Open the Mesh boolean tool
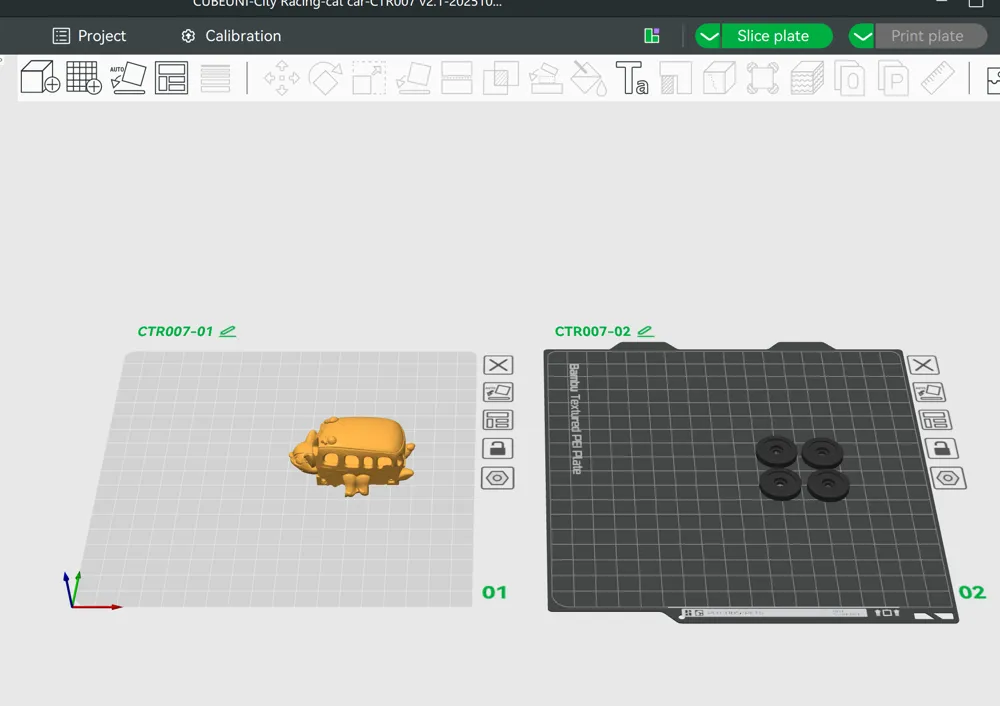This screenshot has width=1000, height=706. [x=501, y=77]
